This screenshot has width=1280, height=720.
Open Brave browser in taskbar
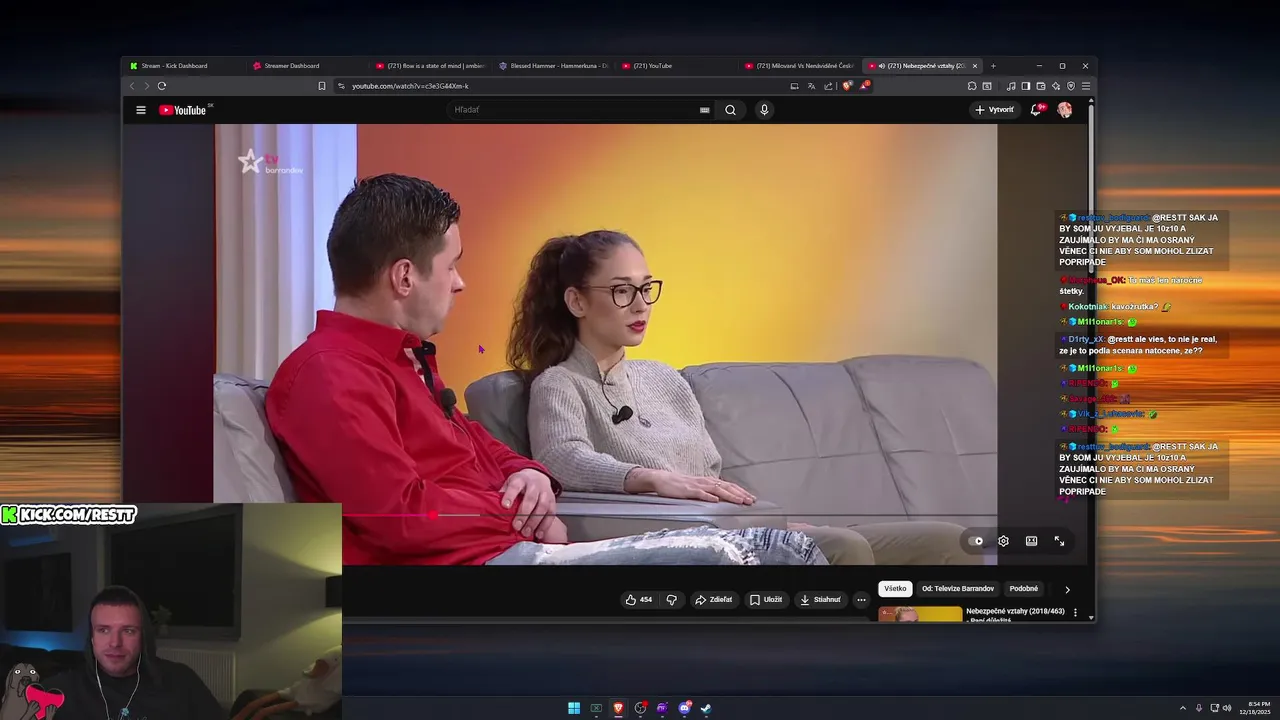pos(618,708)
